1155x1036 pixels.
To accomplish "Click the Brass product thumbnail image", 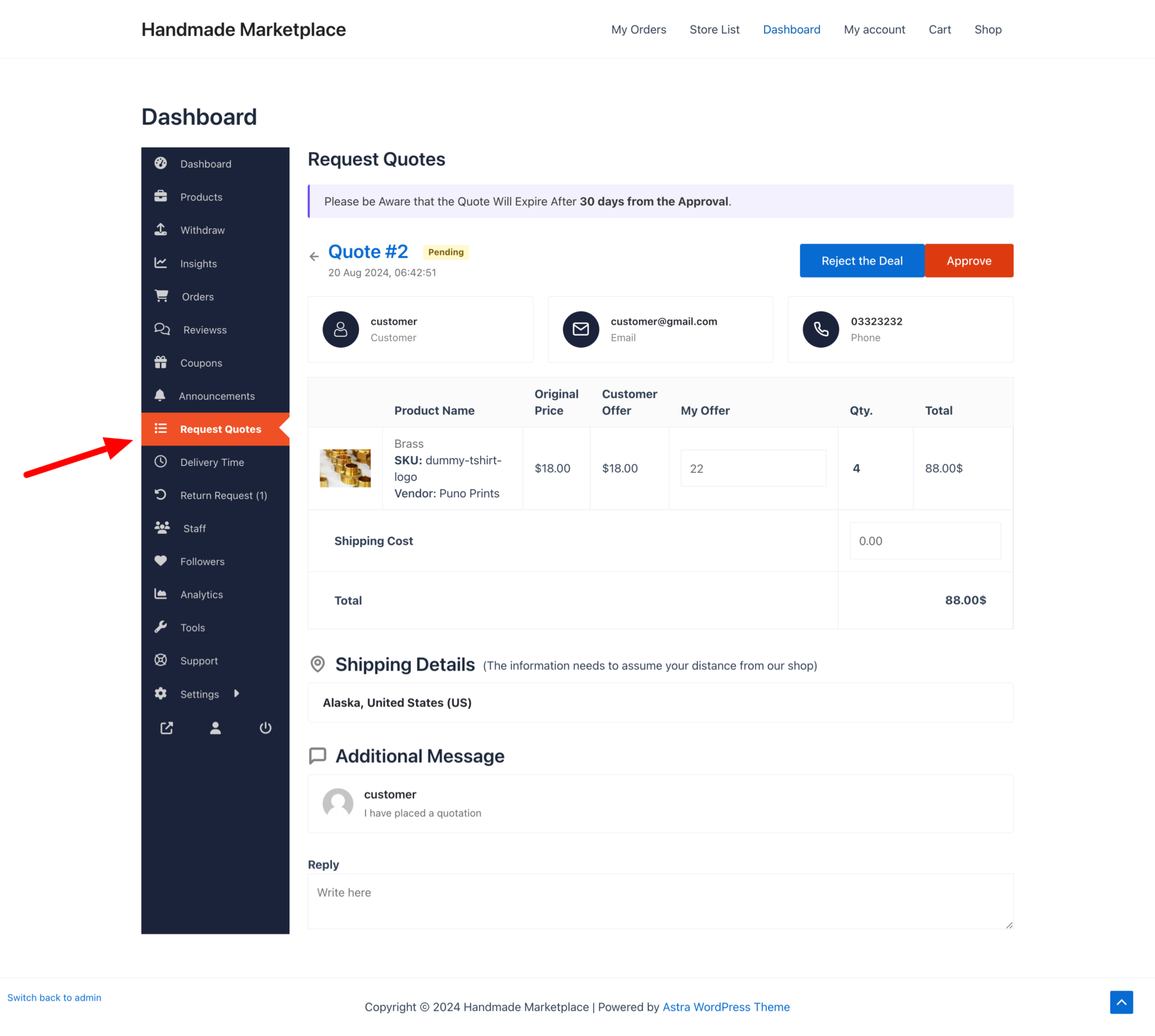I will click(345, 468).
